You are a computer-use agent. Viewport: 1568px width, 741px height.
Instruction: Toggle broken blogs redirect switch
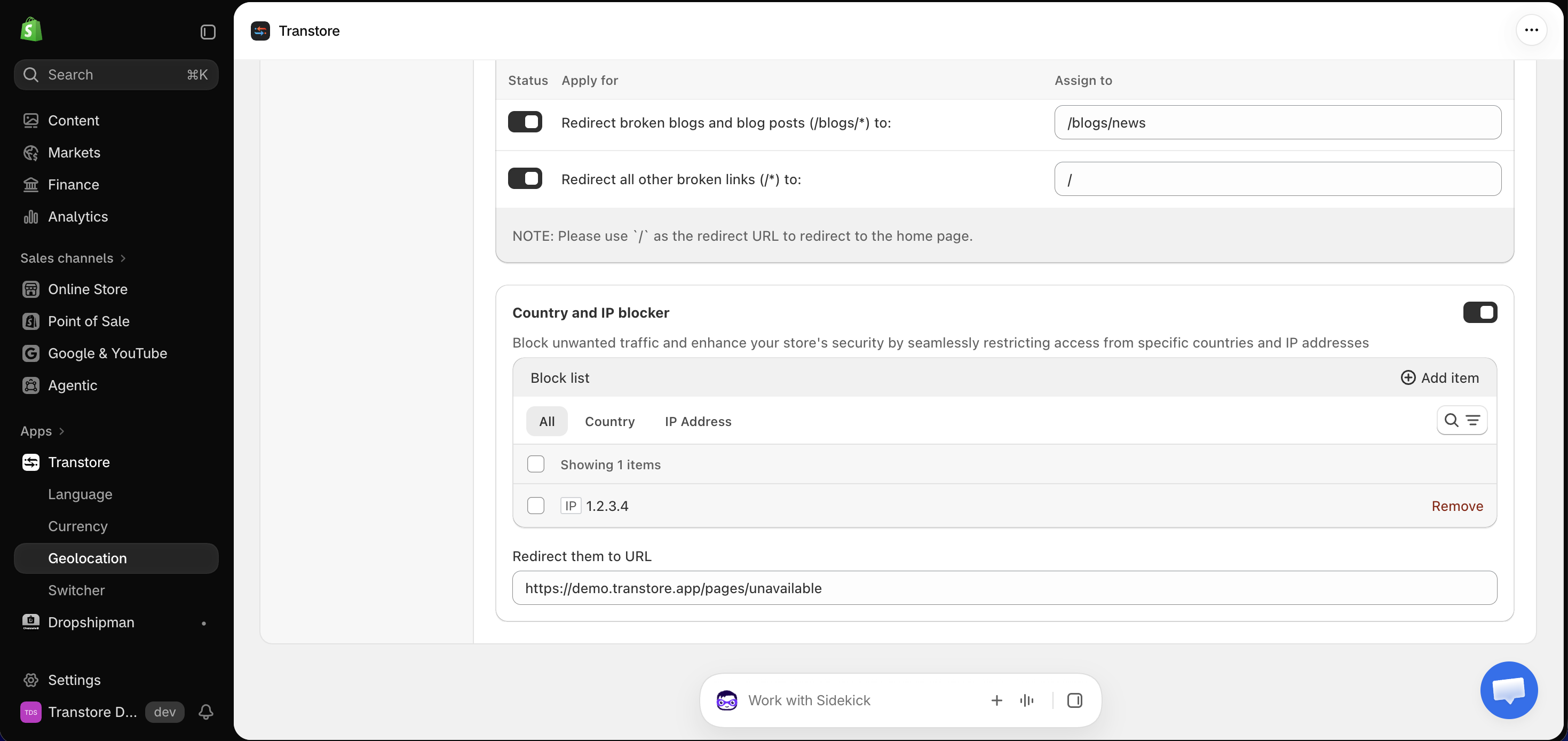click(525, 122)
